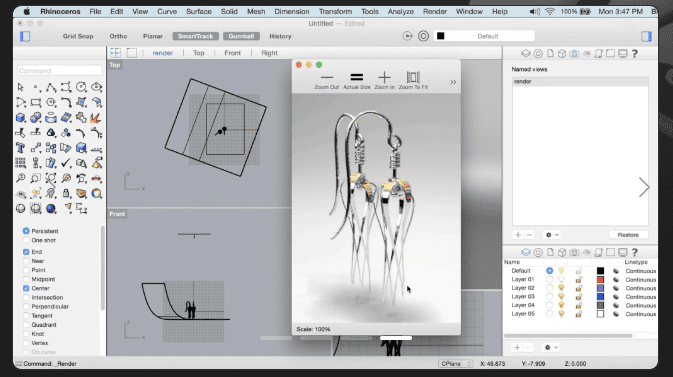Select the Rectangle tool
Image resolution: width=673 pixels, height=377 pixels.
tap(36, 102)
